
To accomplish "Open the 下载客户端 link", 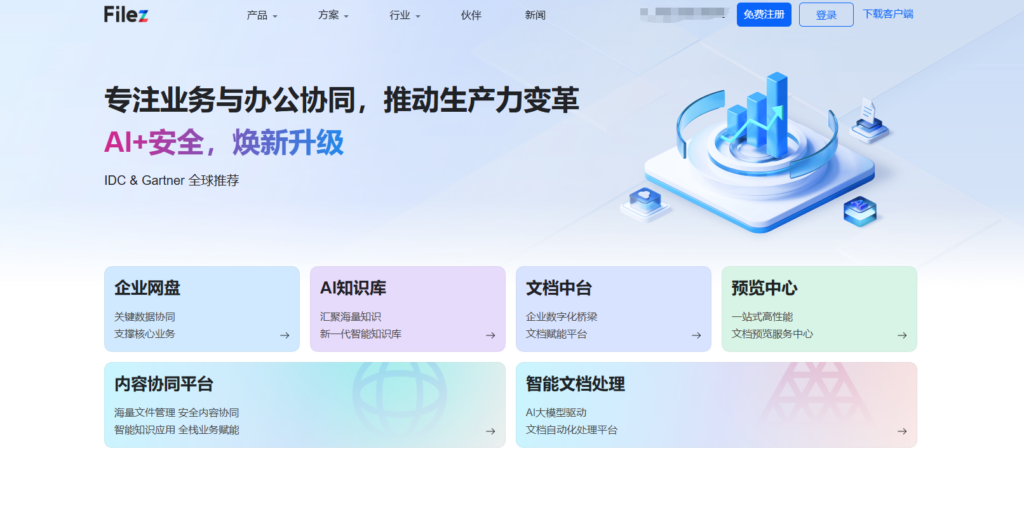I will point(888,14).
